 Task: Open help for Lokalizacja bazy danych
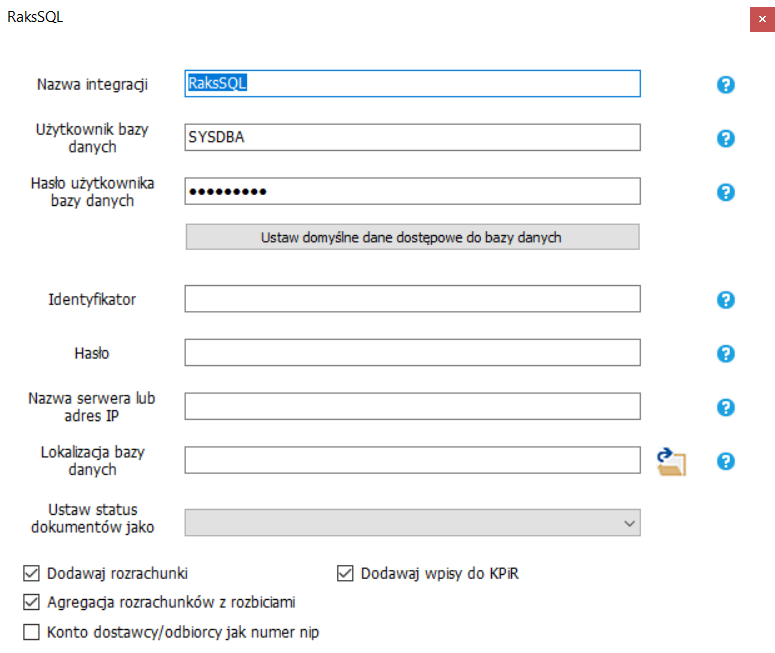coord(726,461)
